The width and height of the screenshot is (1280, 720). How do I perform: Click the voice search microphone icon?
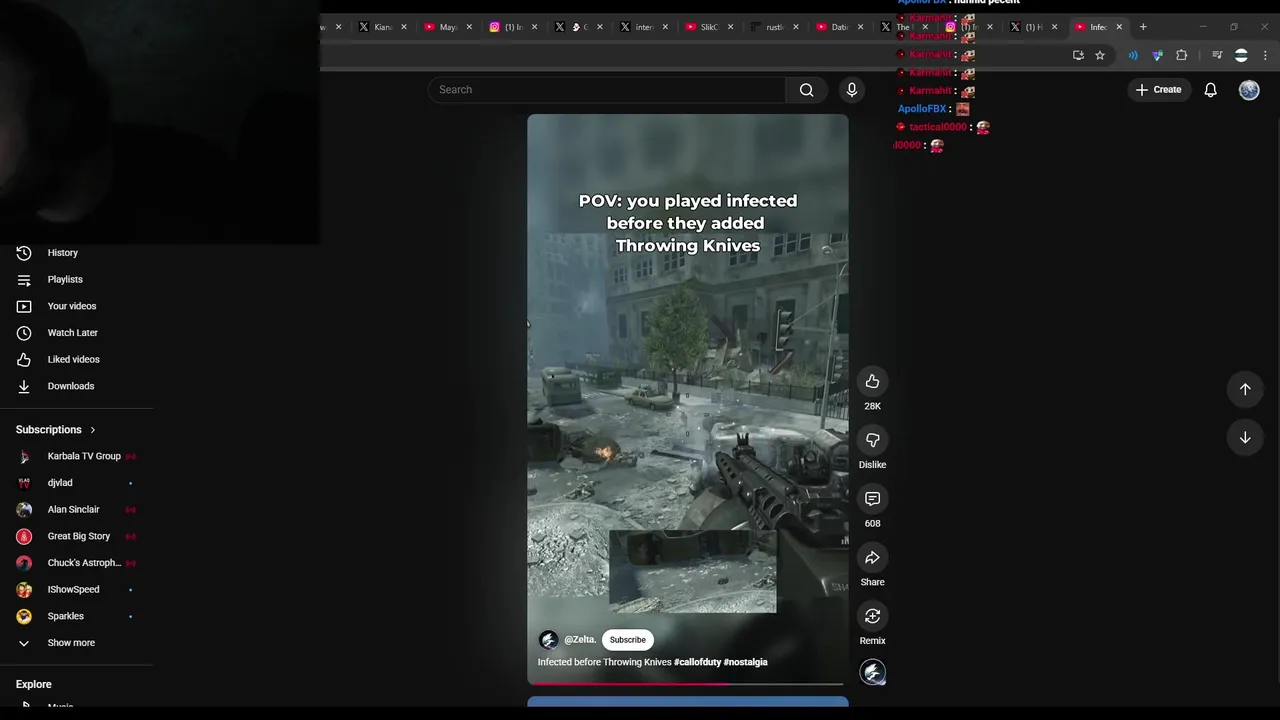[852, 90]
